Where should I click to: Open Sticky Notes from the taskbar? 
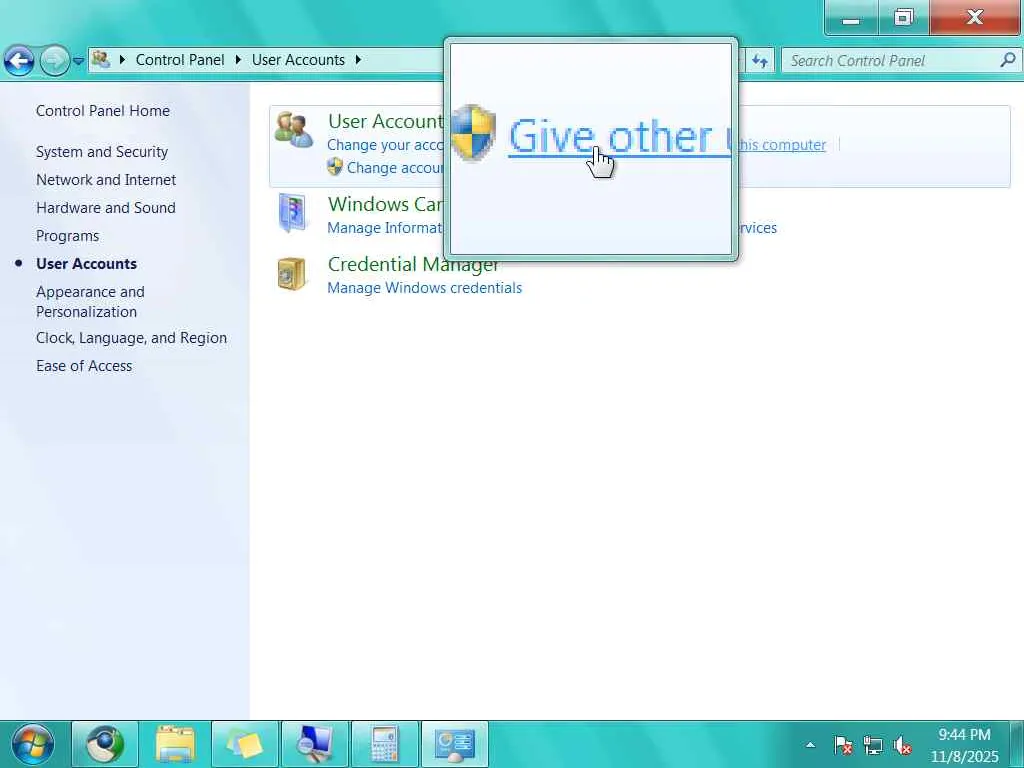click(x=245, y=744)
